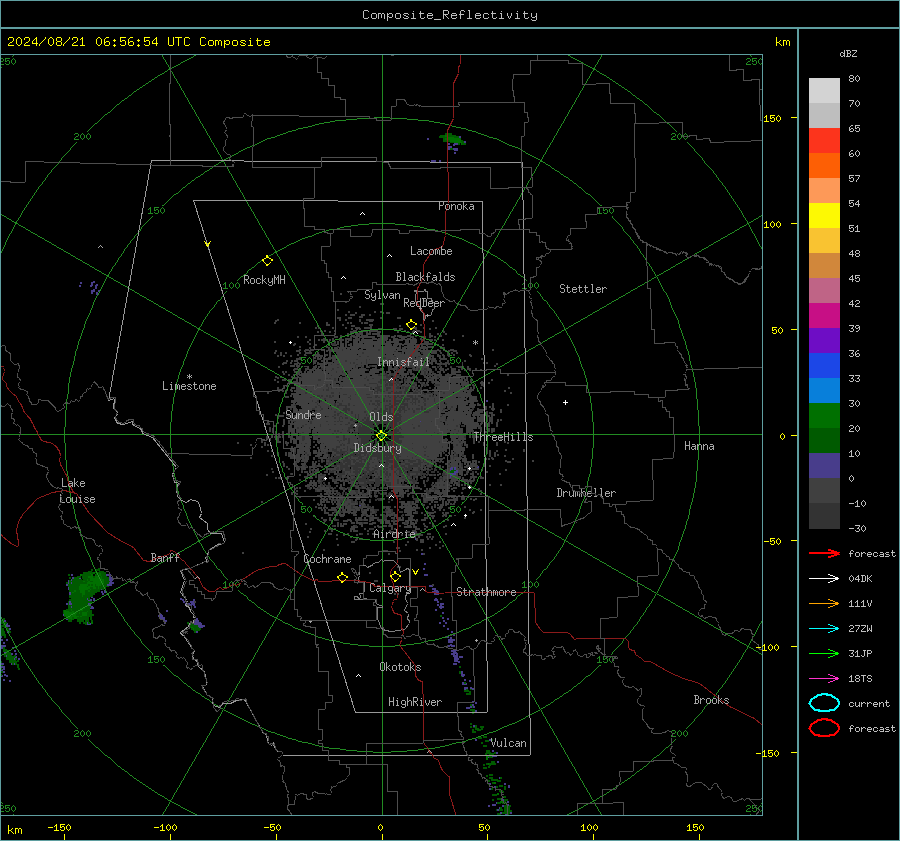Click the Calgary city label
The image size is (900, 841).
tap(390, 588)
